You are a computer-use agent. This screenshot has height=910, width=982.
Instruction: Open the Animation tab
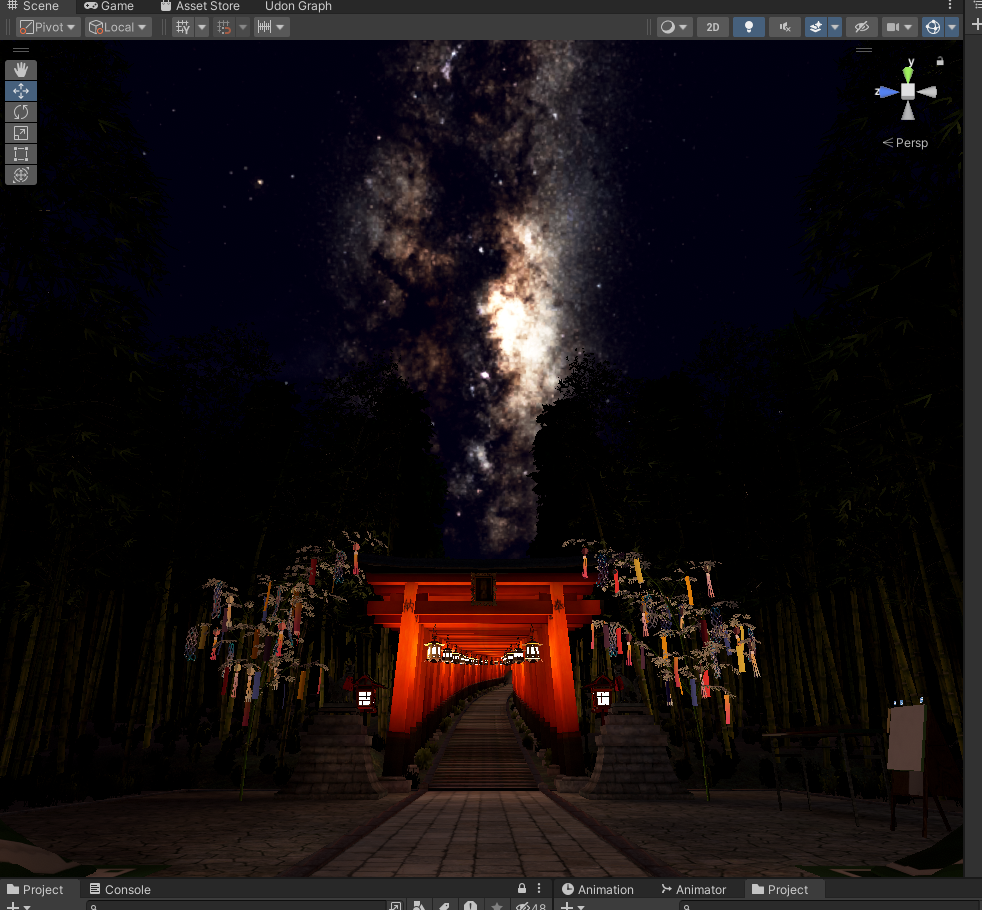click(598, 889)
